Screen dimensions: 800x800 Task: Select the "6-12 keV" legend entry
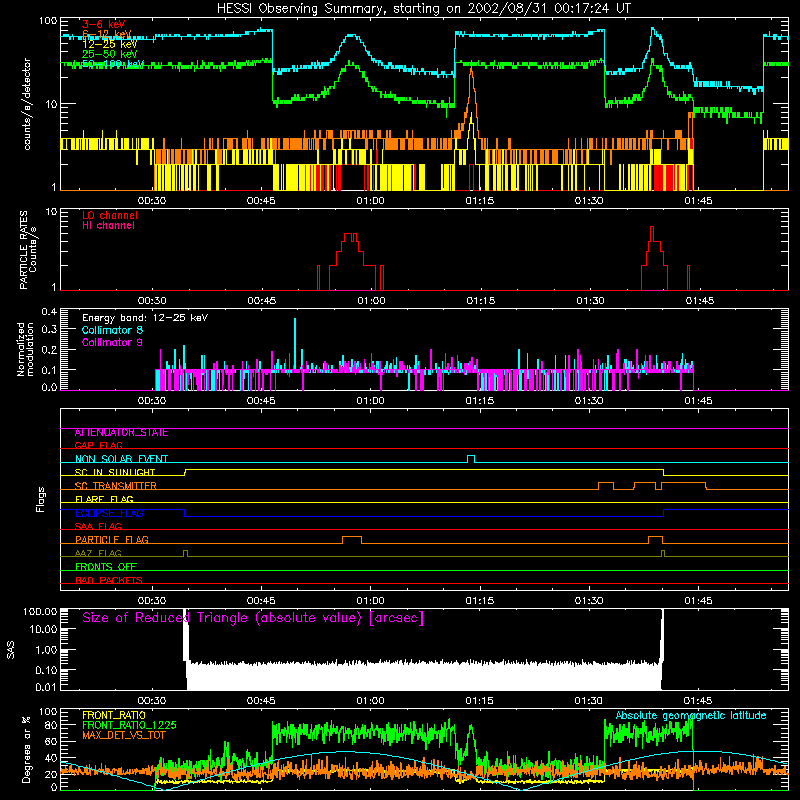107,34
